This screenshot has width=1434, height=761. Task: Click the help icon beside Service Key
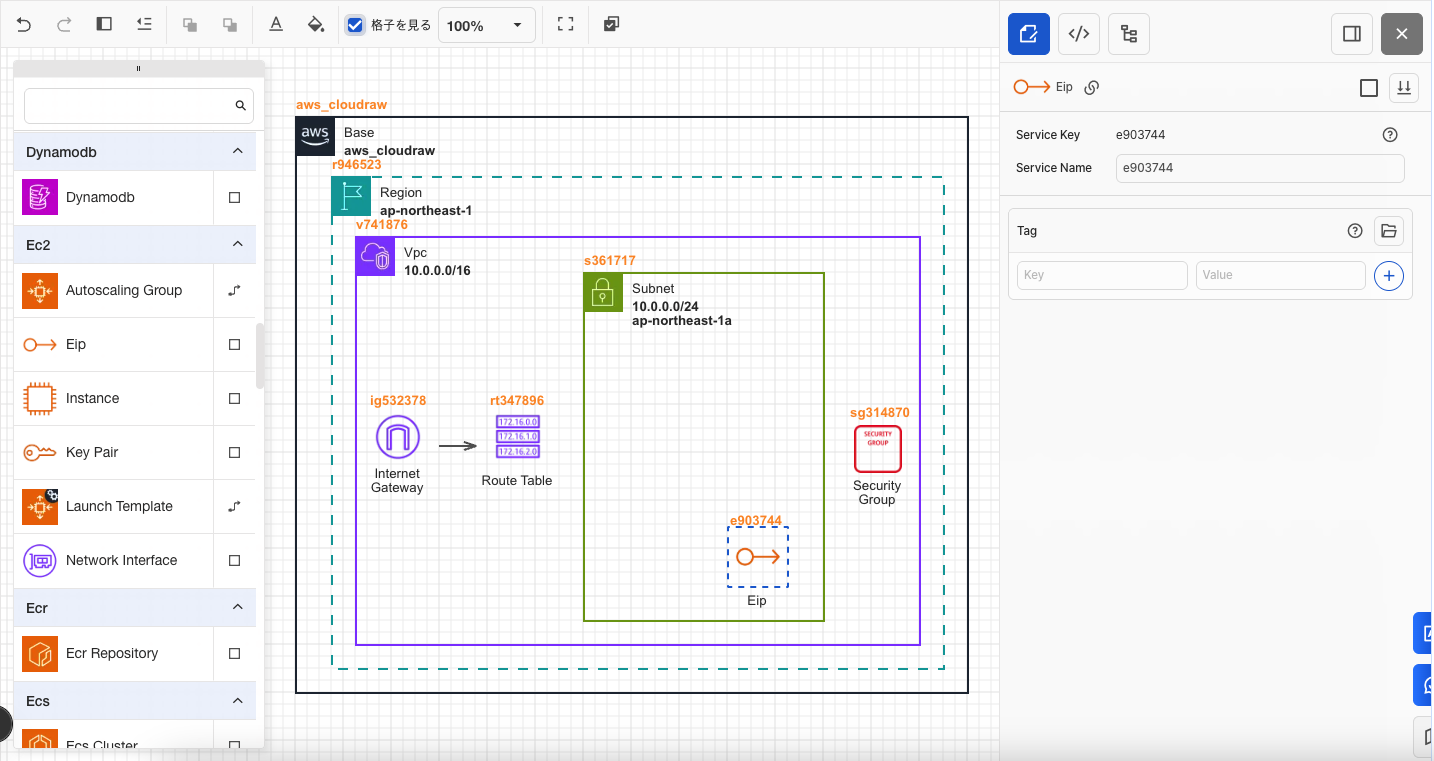click(1390, 135)
